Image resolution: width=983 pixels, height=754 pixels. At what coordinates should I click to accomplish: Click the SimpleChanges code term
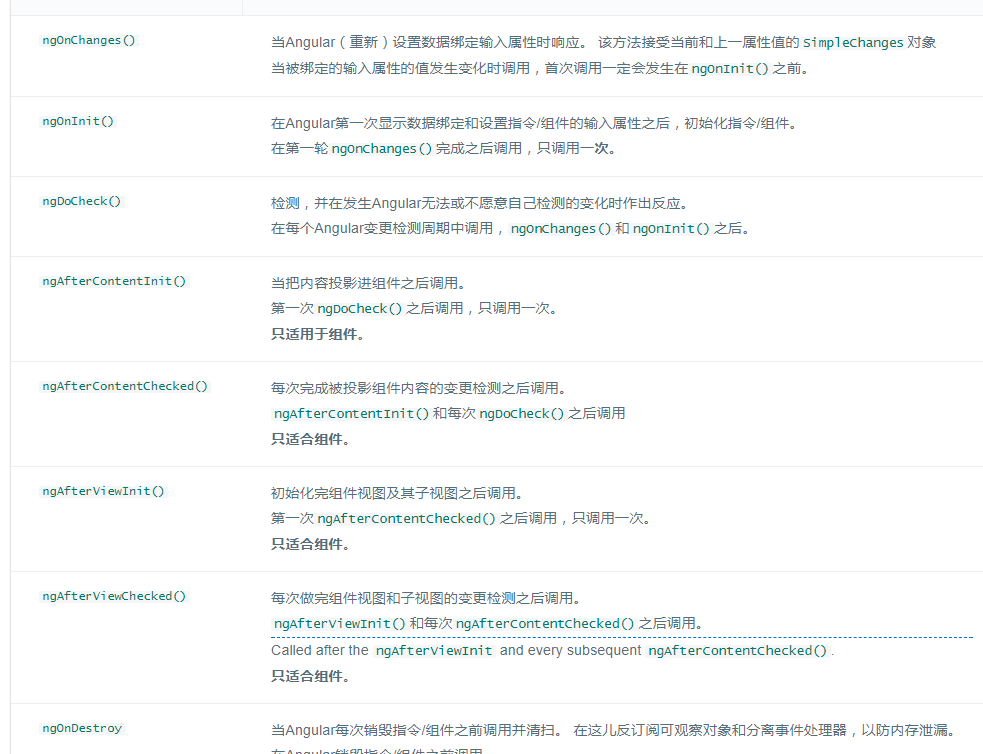(853, 43)
